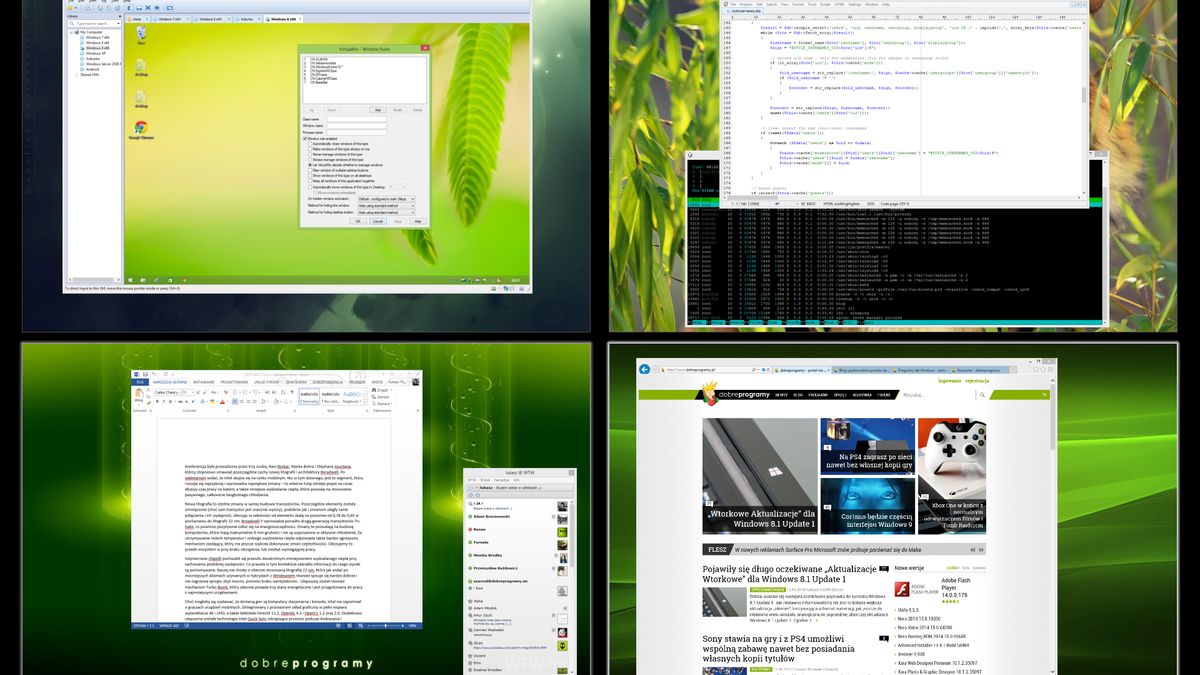Viewport: 1200px width, 675px height.
Task: Open Method for hiding taskbar button dropdown
Action: pyautogui.click(x=386, y=212)
